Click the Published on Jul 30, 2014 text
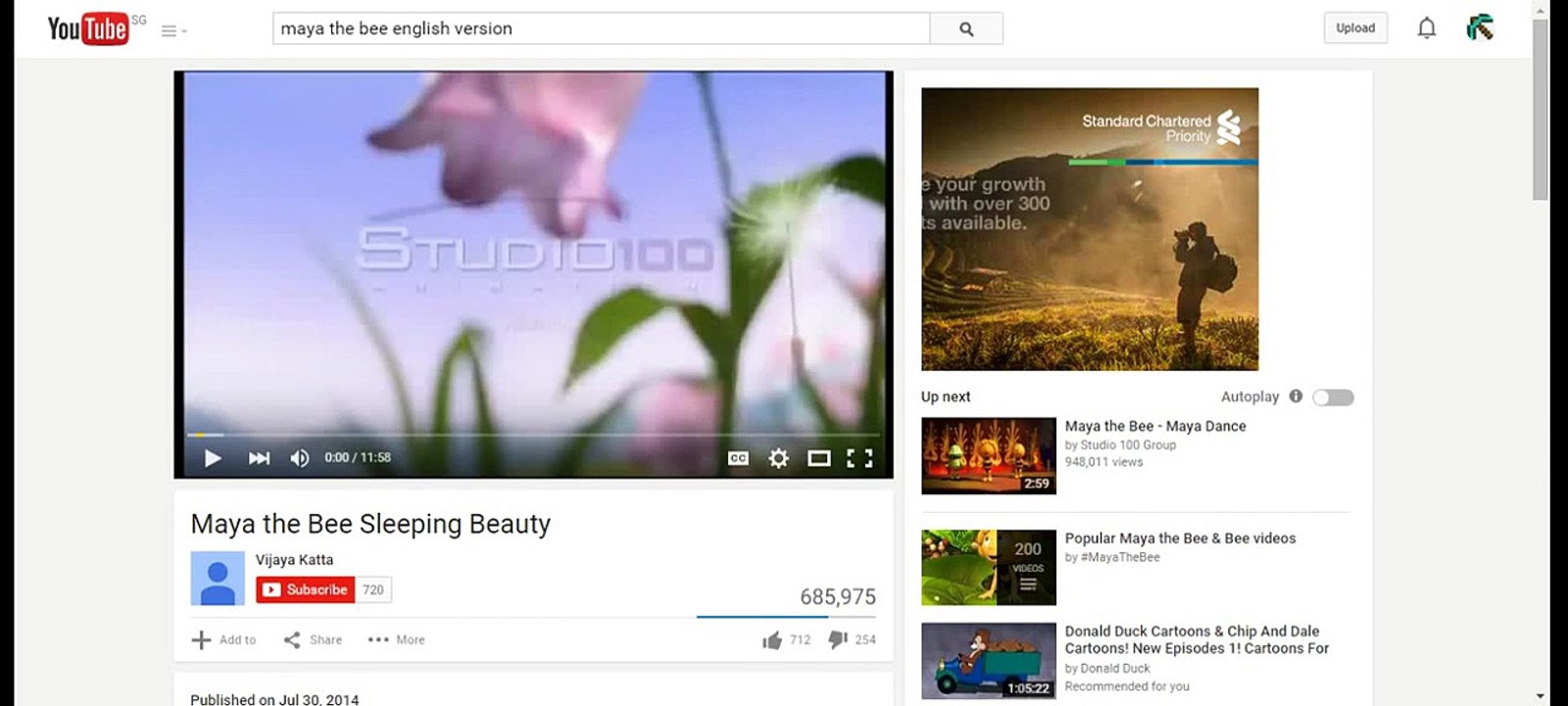Screen dimensions: 1568x706 point(274,700)
